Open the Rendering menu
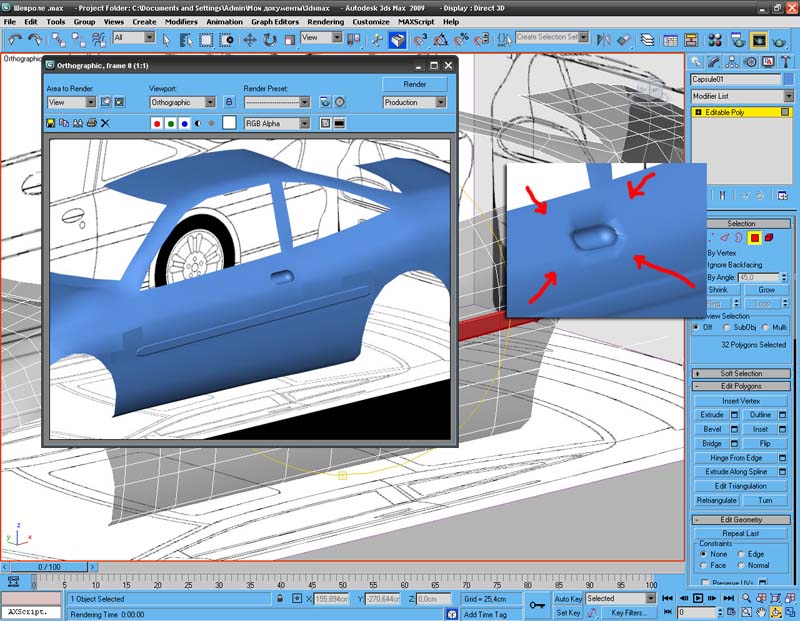Viewport: 800px width, 621px height. (325, 21)
